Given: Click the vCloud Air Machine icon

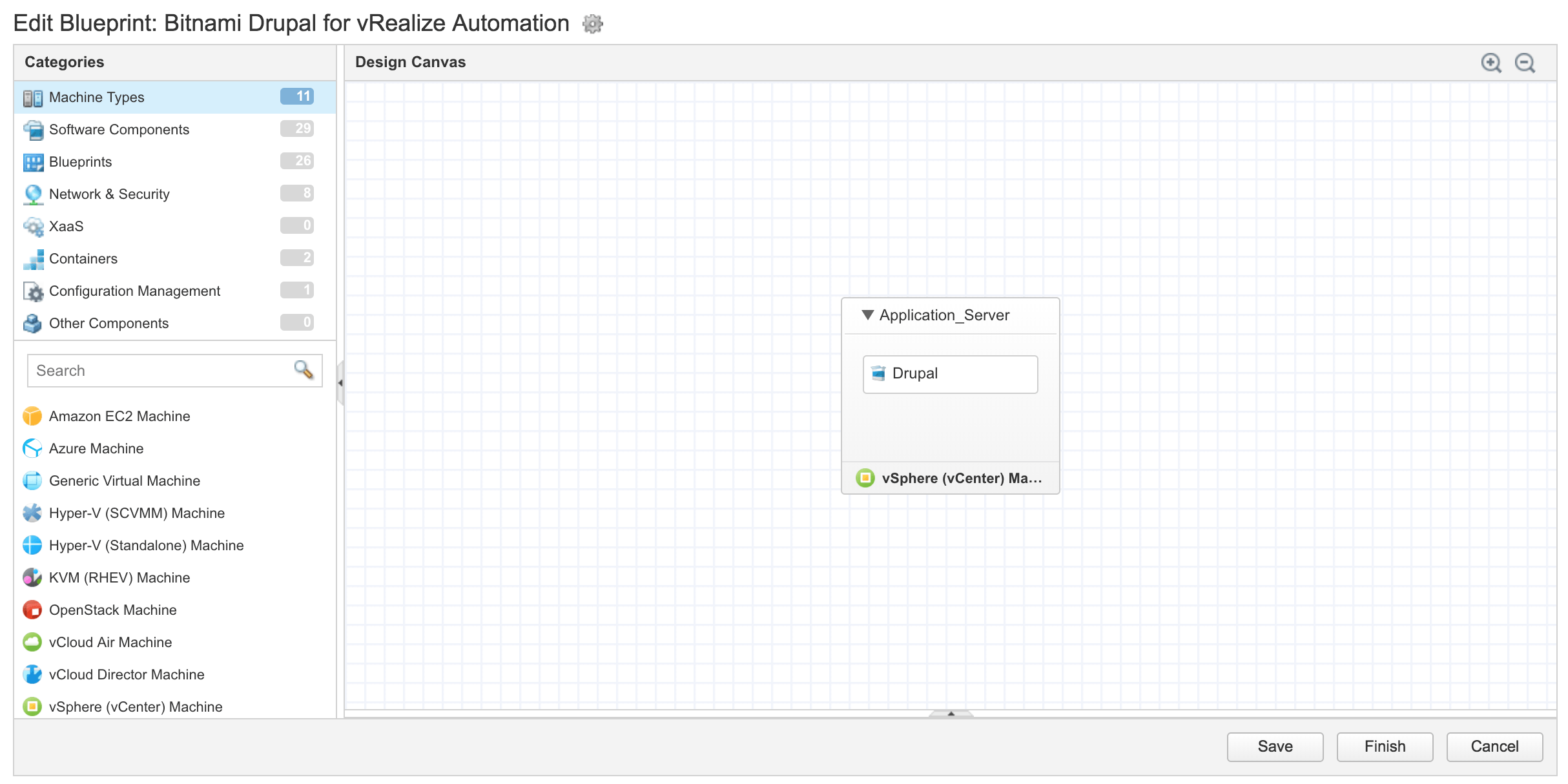Looking at the screenshot, I should tap(32, 642).
